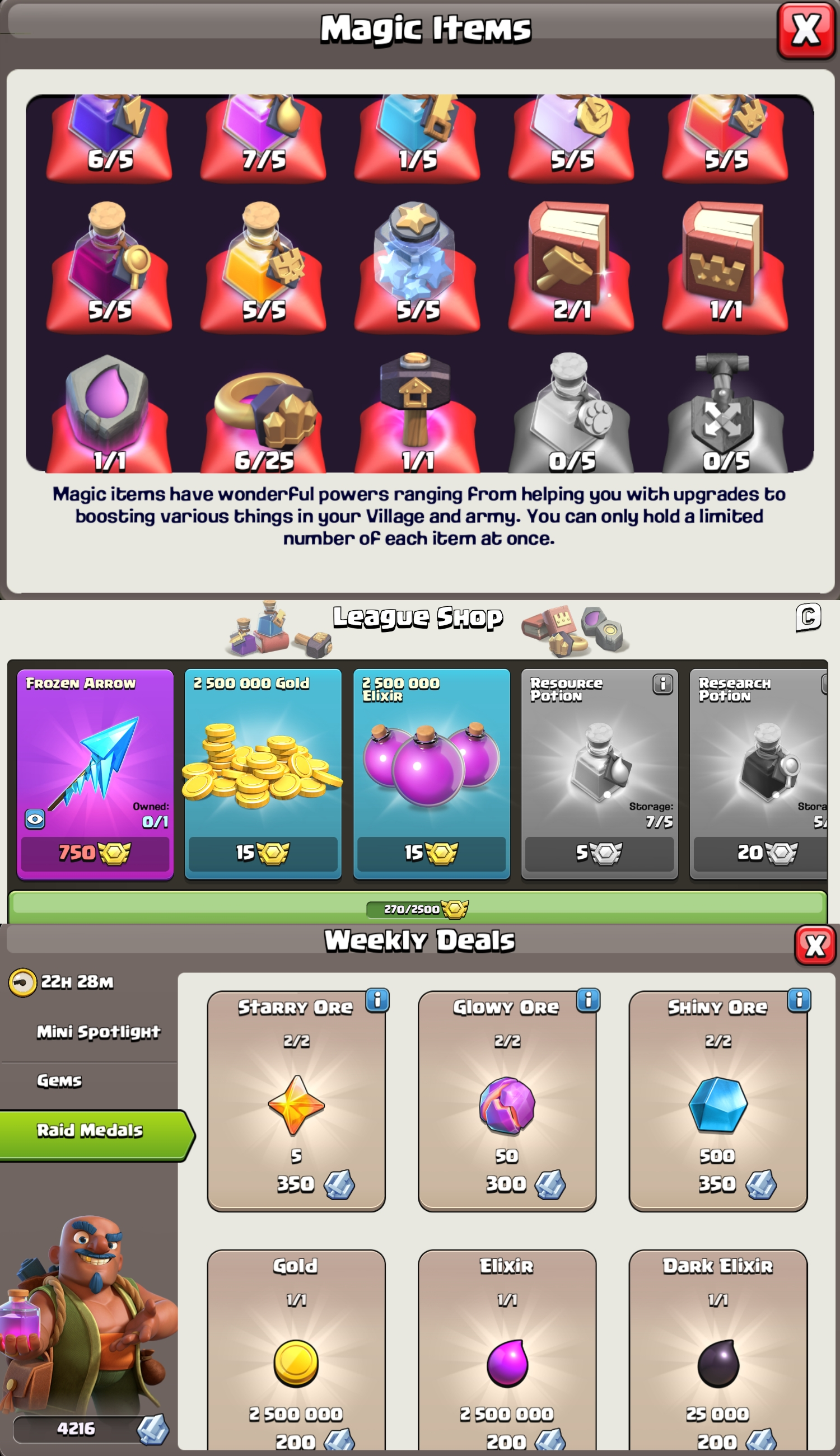Open Resource Potion info icon

[662, 684]
